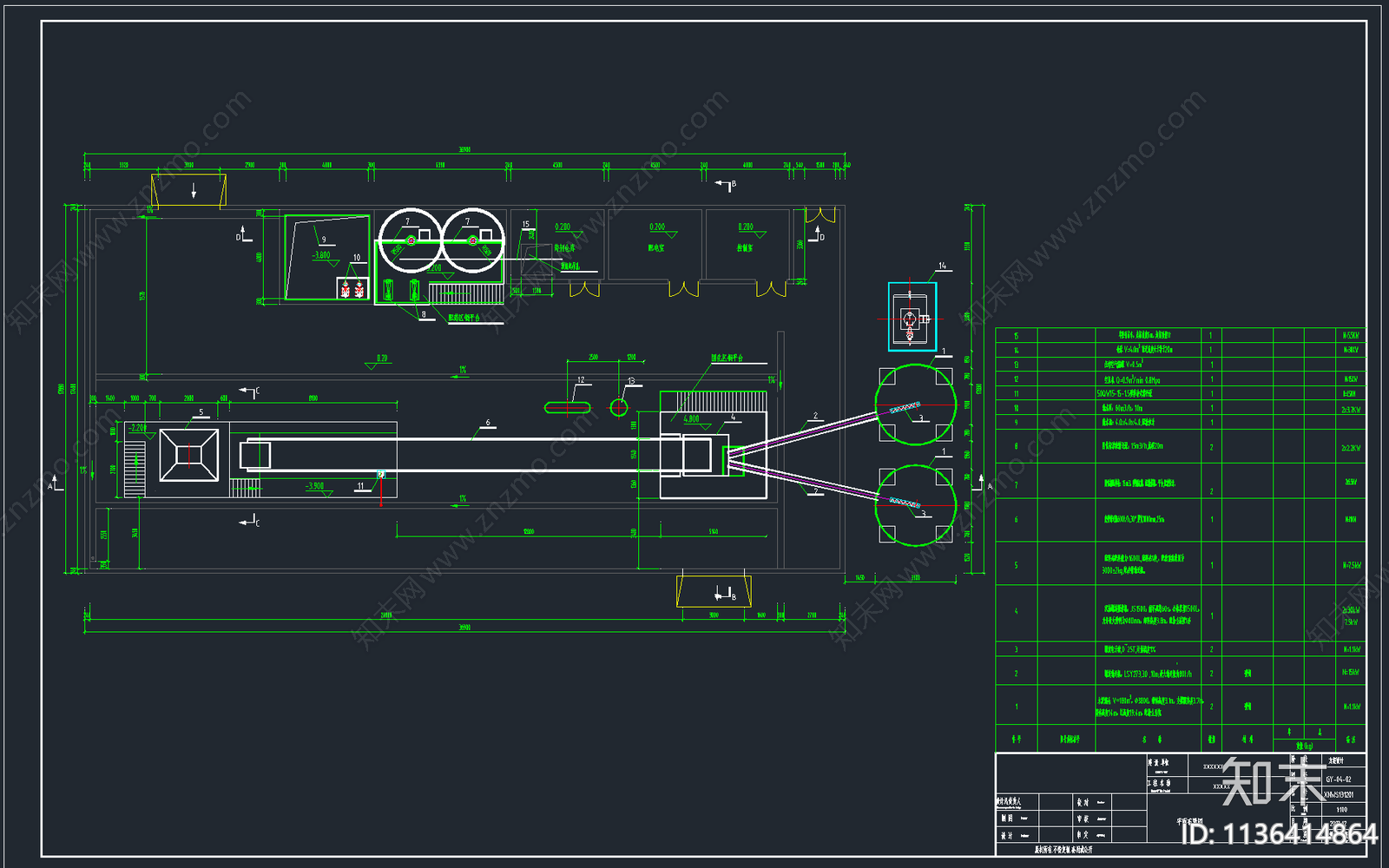Select the right red pump symbol under callout 10
1389x868 pixels.
(359, 289)
